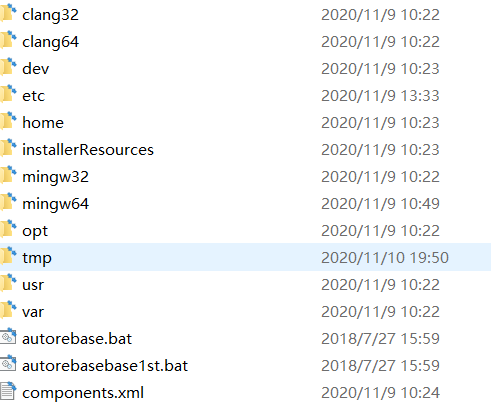Click the etc folder icon

pyautogui.click(x=8, y=94)
